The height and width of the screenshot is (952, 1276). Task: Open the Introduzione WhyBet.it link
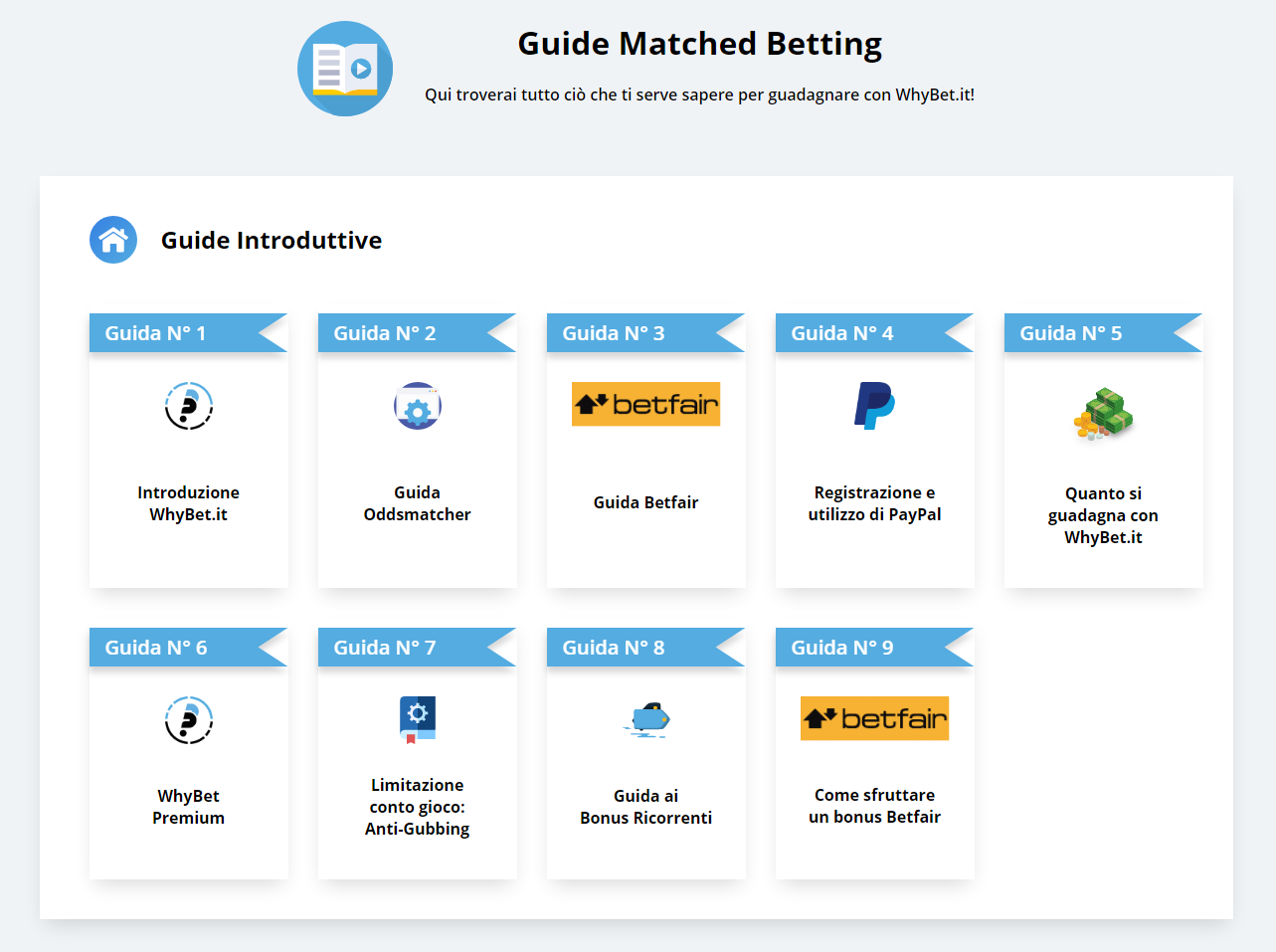189,503
